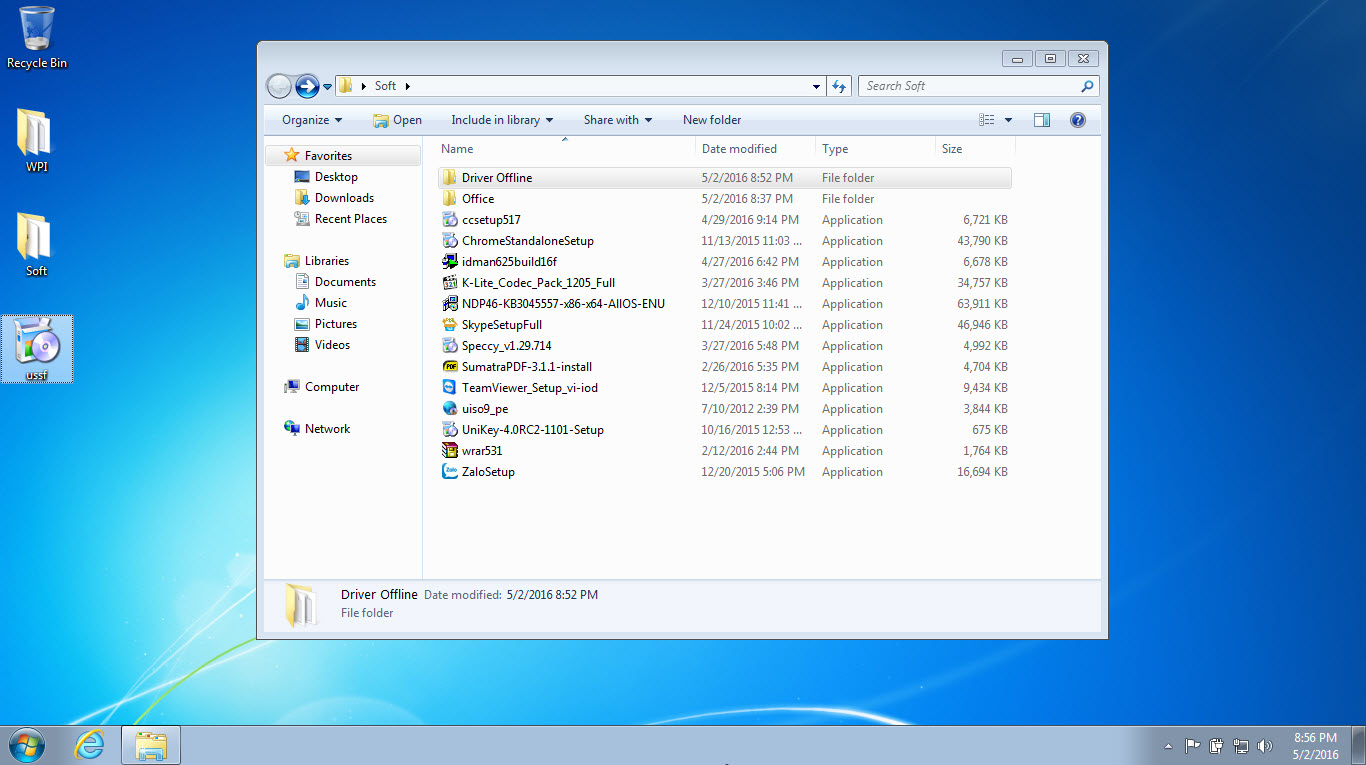Open the Change your view dropdown arrow
This screenshot has width=1366, height=765.
[x=1008, y=119]
